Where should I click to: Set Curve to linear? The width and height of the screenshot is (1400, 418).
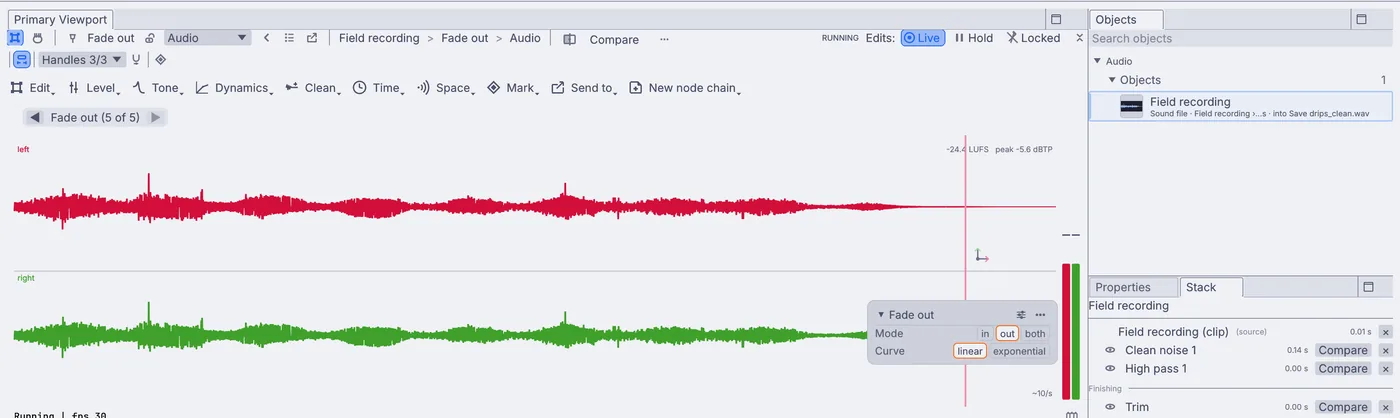[970, 351]
